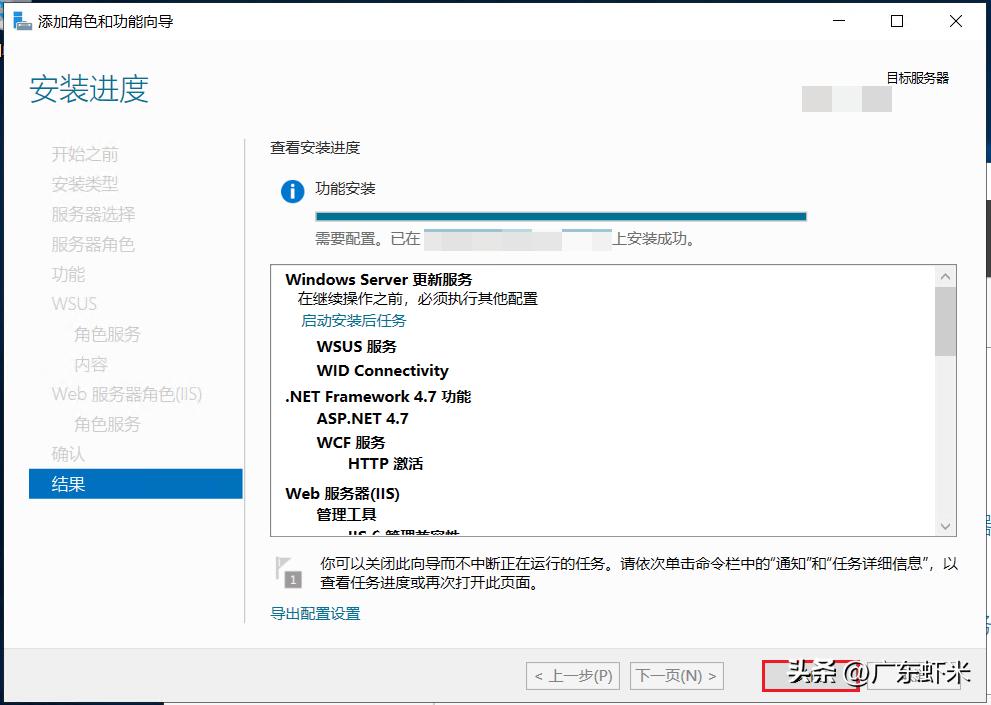The width and height of the screenshot is (991, 705).
Task: Click the 启动安装后任务 link
Action: (352, 320)
